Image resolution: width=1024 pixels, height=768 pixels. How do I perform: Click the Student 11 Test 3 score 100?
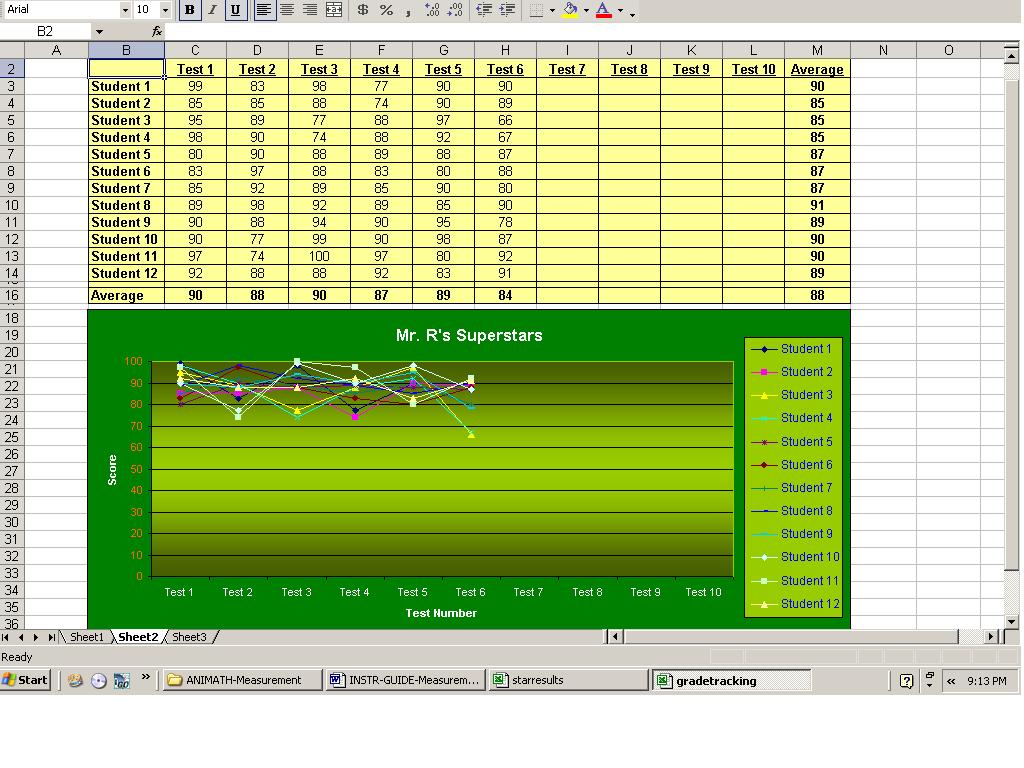(x=319, y=256)
